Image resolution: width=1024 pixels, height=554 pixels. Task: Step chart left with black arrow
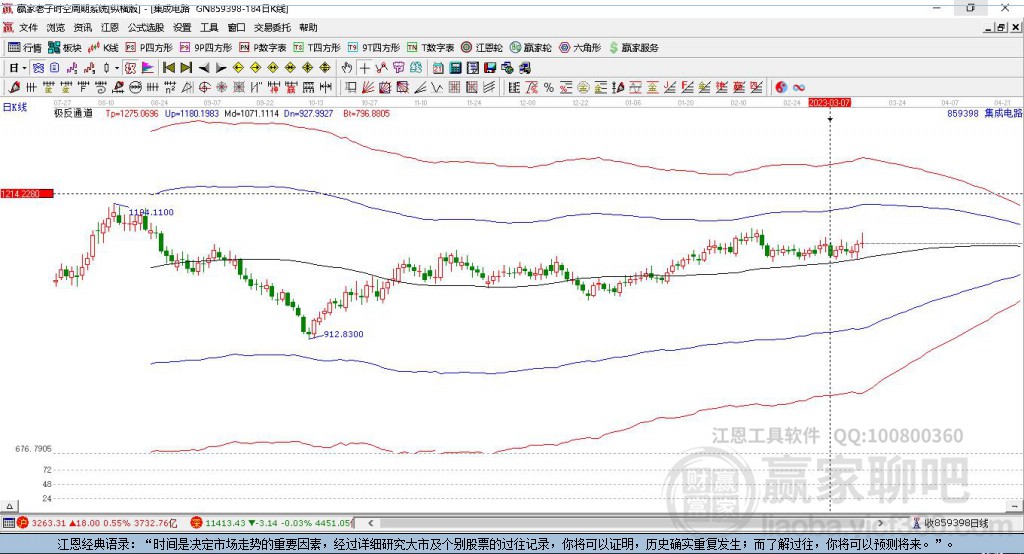pos(204,68)
